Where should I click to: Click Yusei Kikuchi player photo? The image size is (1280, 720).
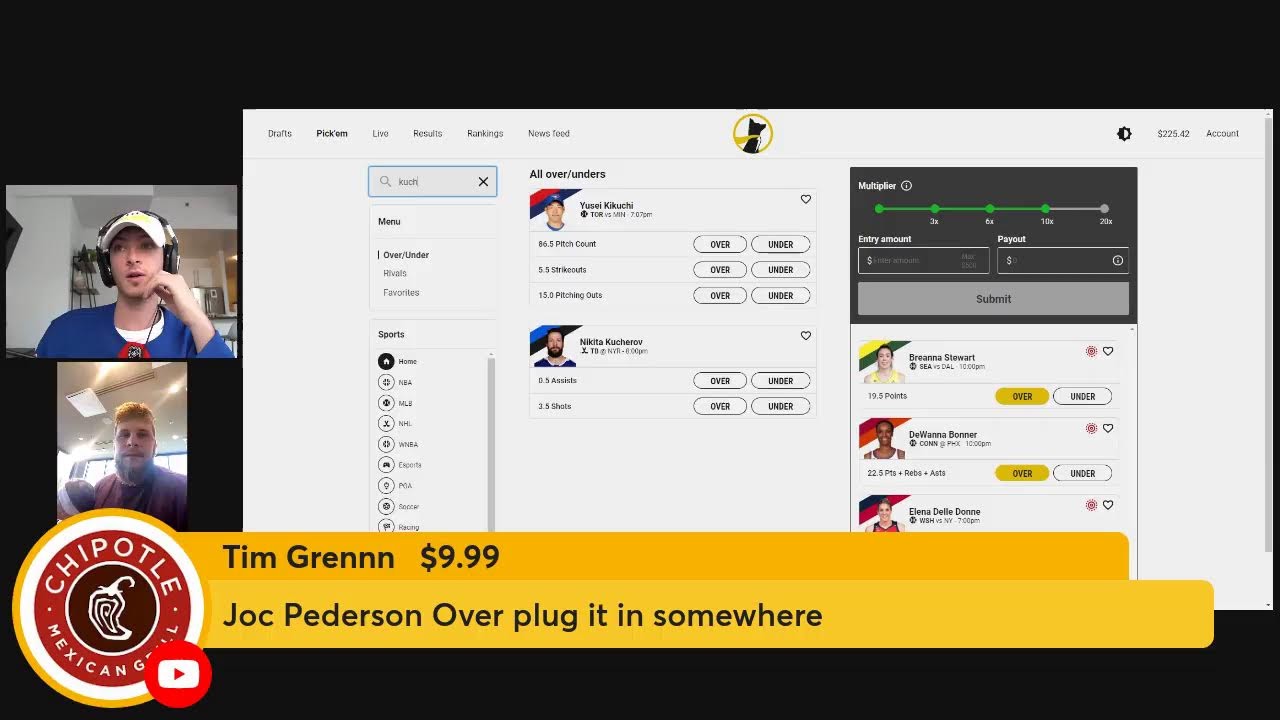(555, 211)
